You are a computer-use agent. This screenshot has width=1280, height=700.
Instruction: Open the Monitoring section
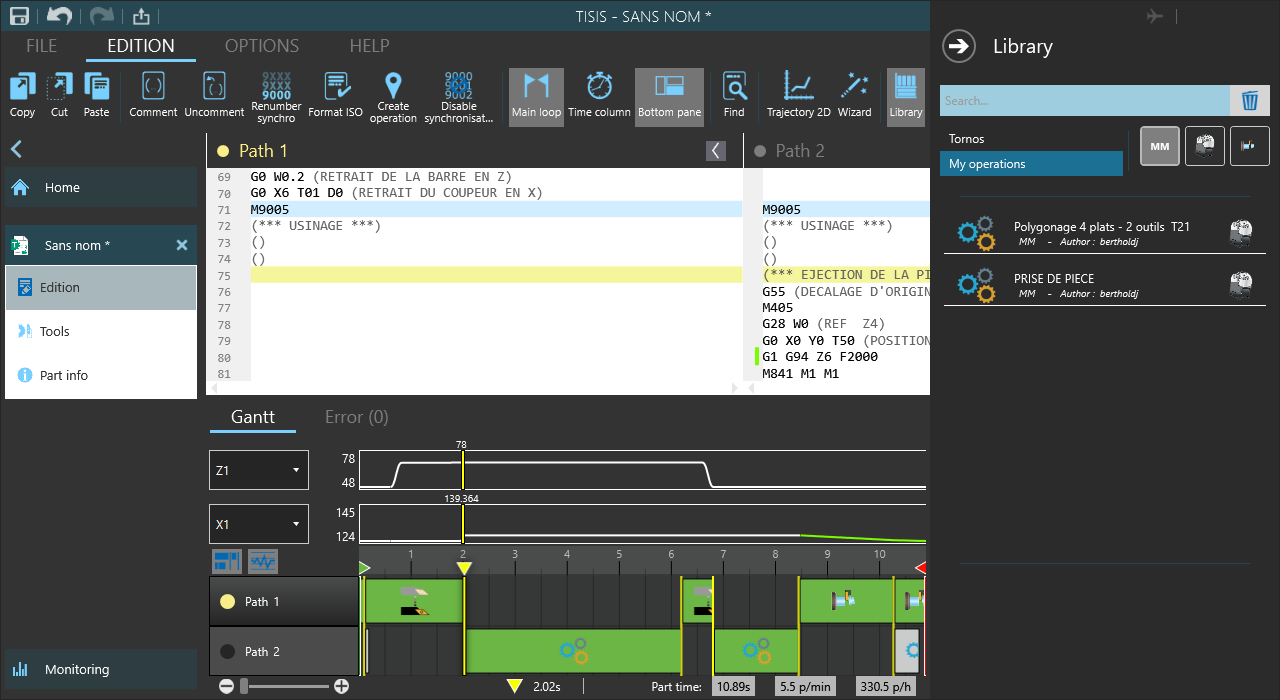[77, 670]
